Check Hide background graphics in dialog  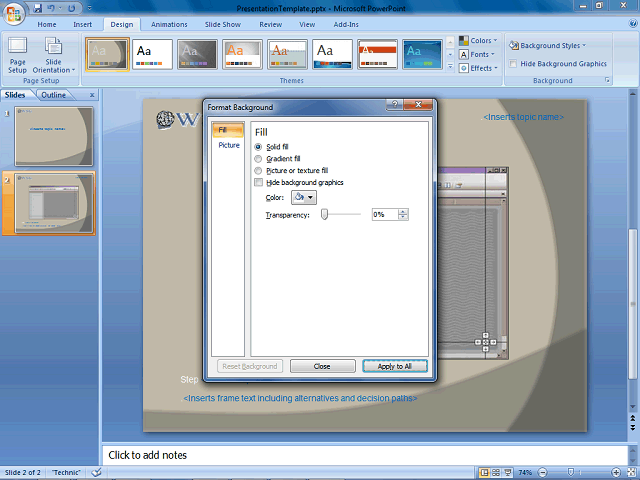(x=258, y=182)
